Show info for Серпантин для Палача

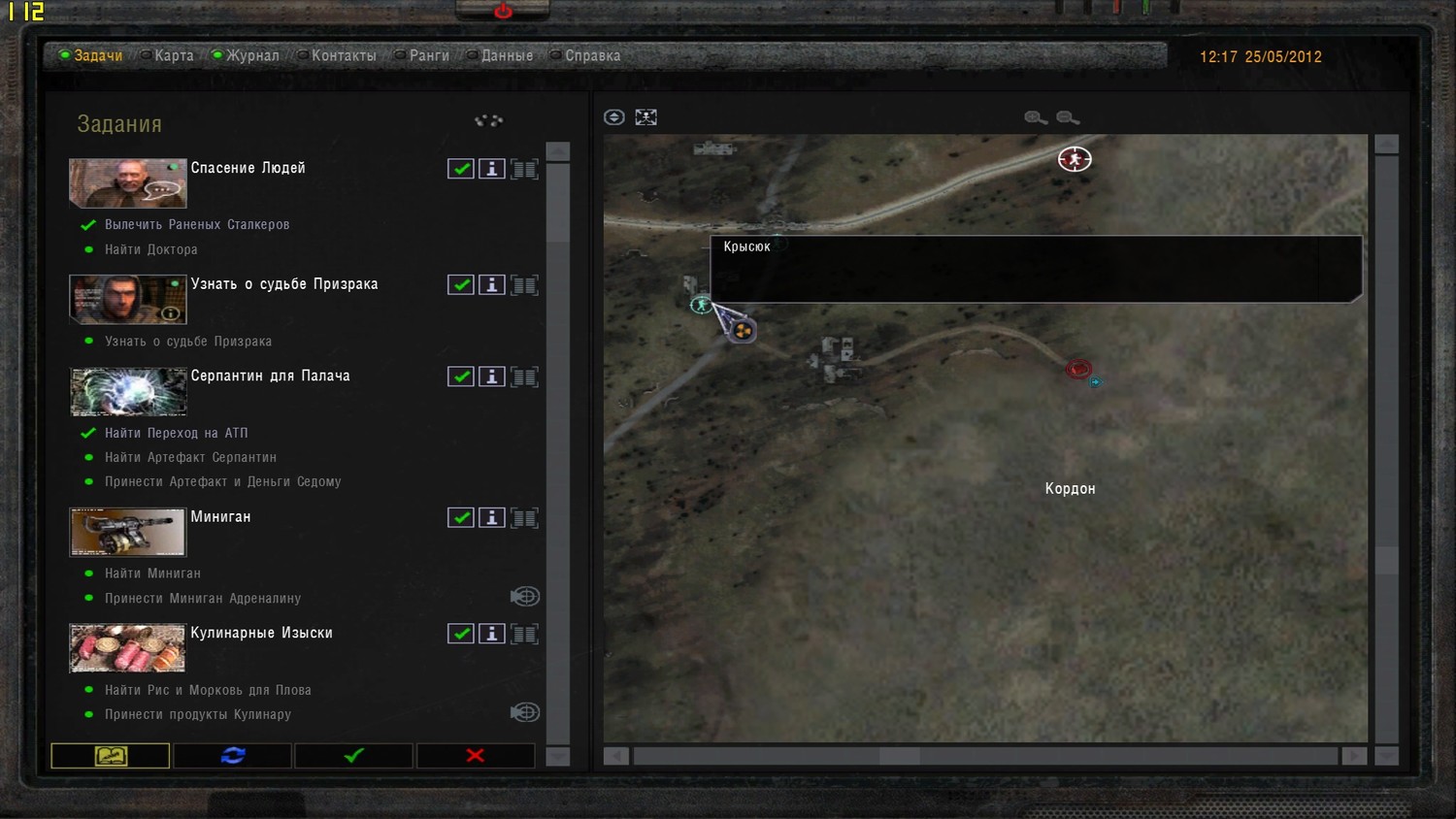[x=492, y=377]
